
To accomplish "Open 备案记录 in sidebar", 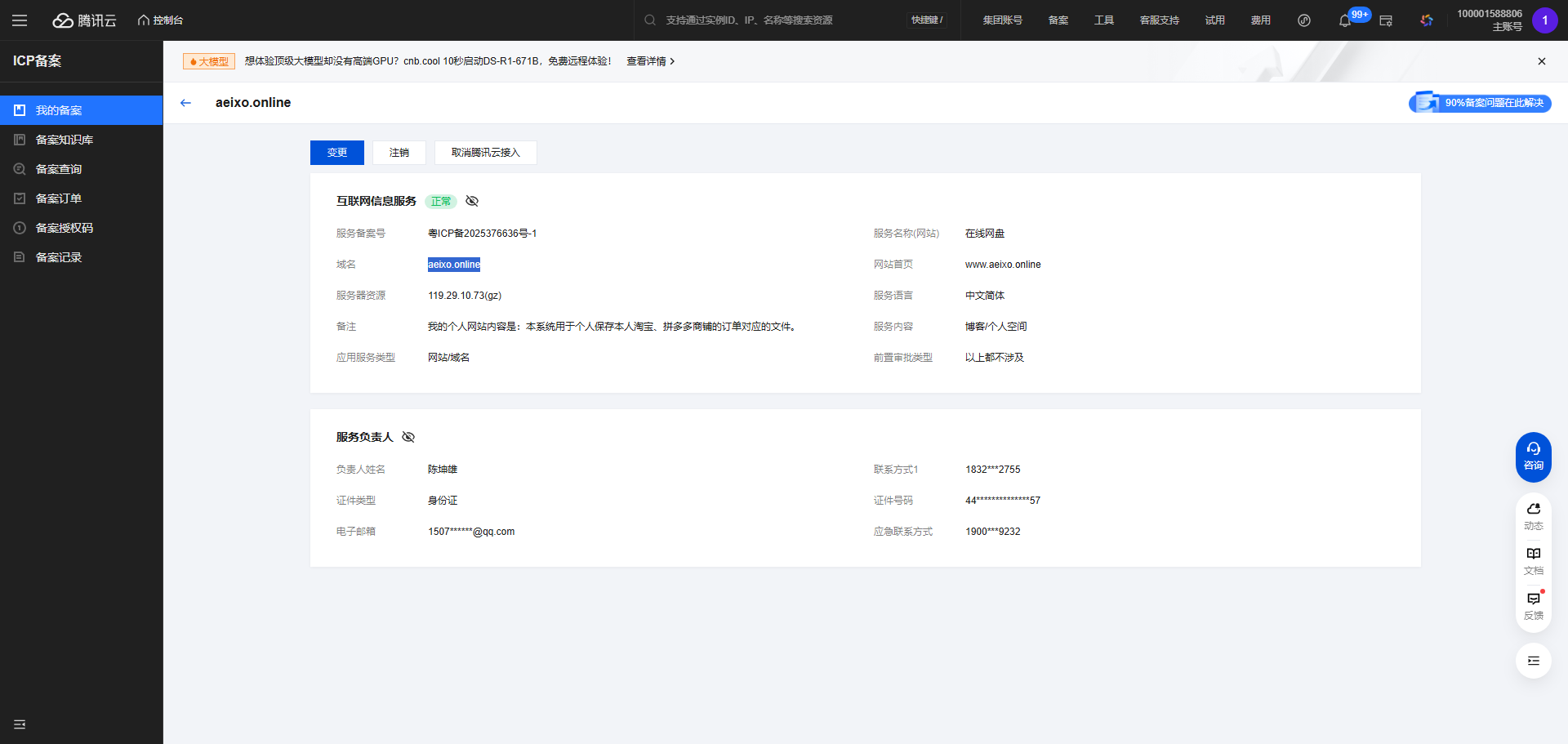I will tap(82, 257).
